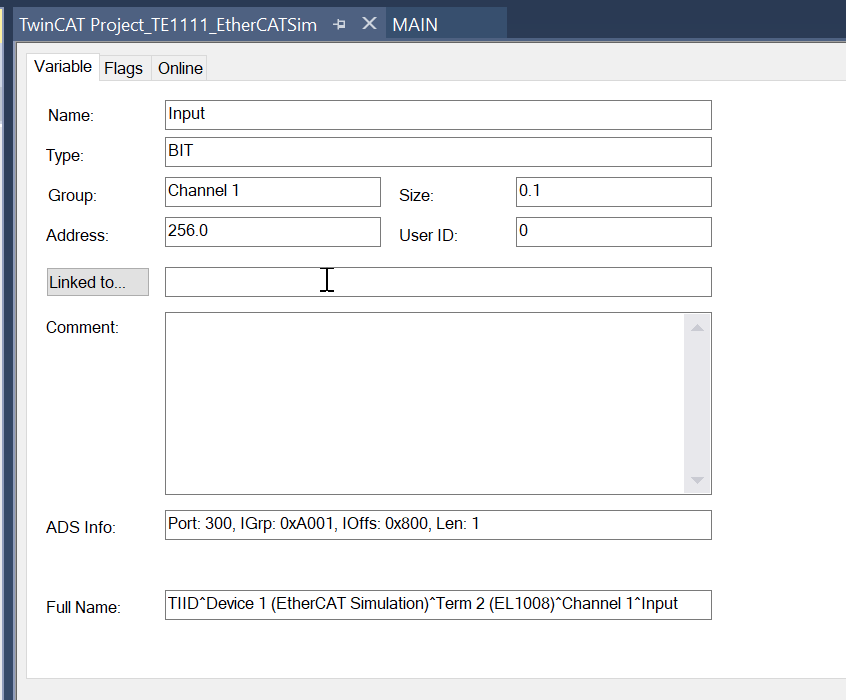Click the User ID: label

point(428,235)
